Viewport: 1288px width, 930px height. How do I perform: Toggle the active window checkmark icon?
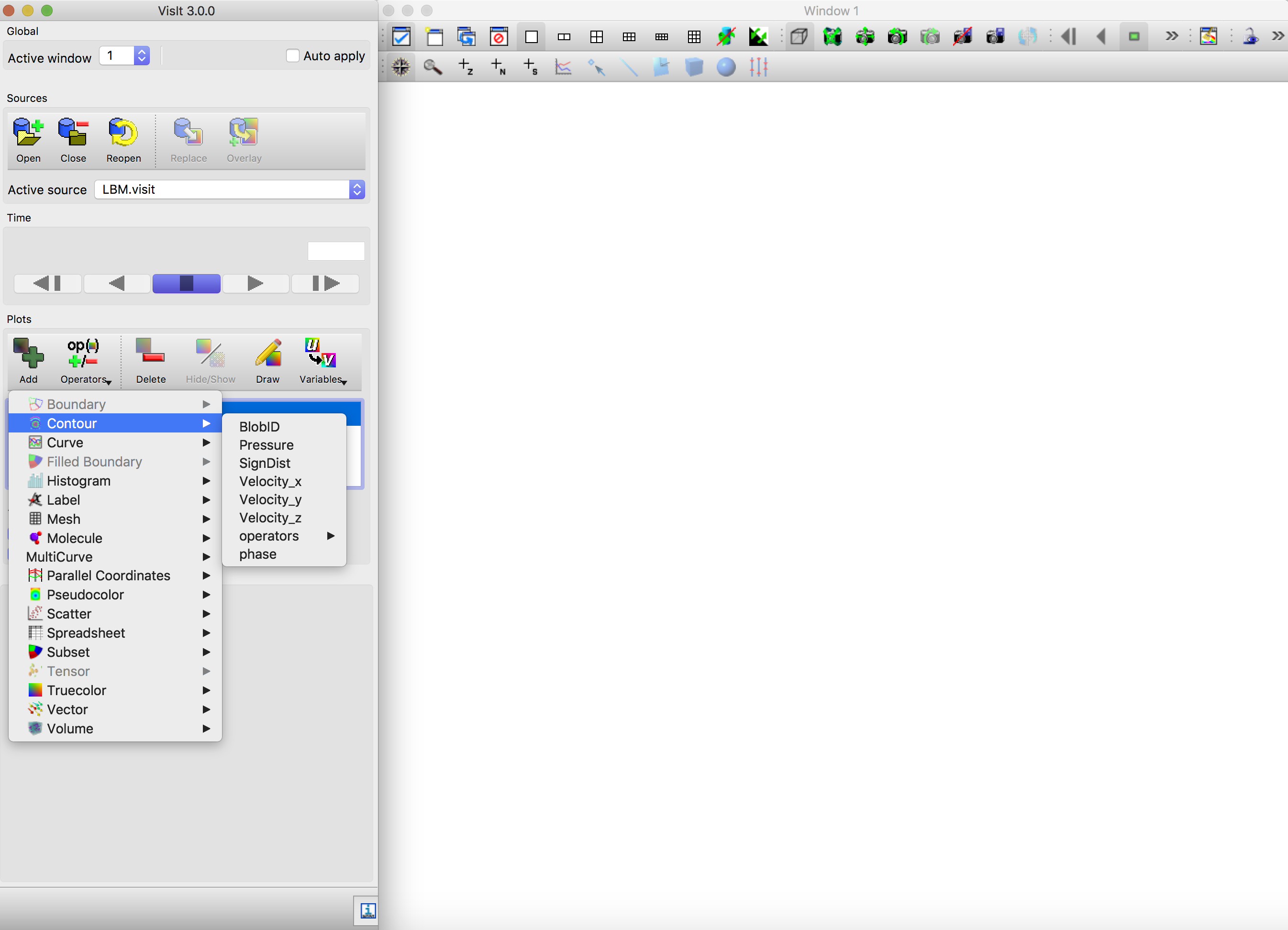(x=401, y=37)
